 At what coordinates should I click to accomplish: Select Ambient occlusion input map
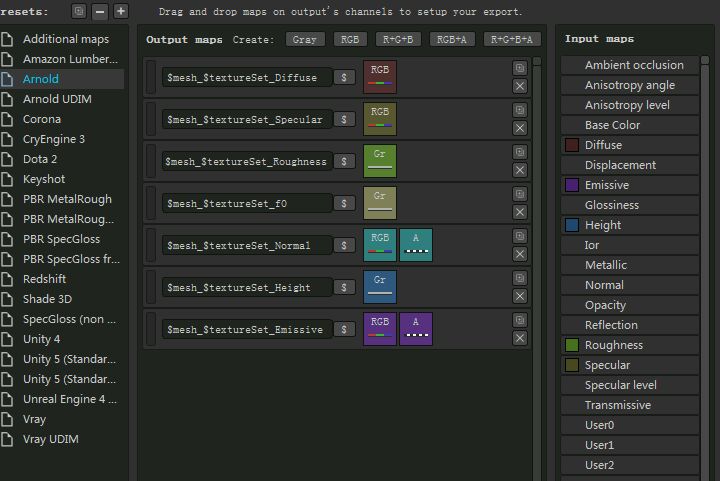pos(634,65)
